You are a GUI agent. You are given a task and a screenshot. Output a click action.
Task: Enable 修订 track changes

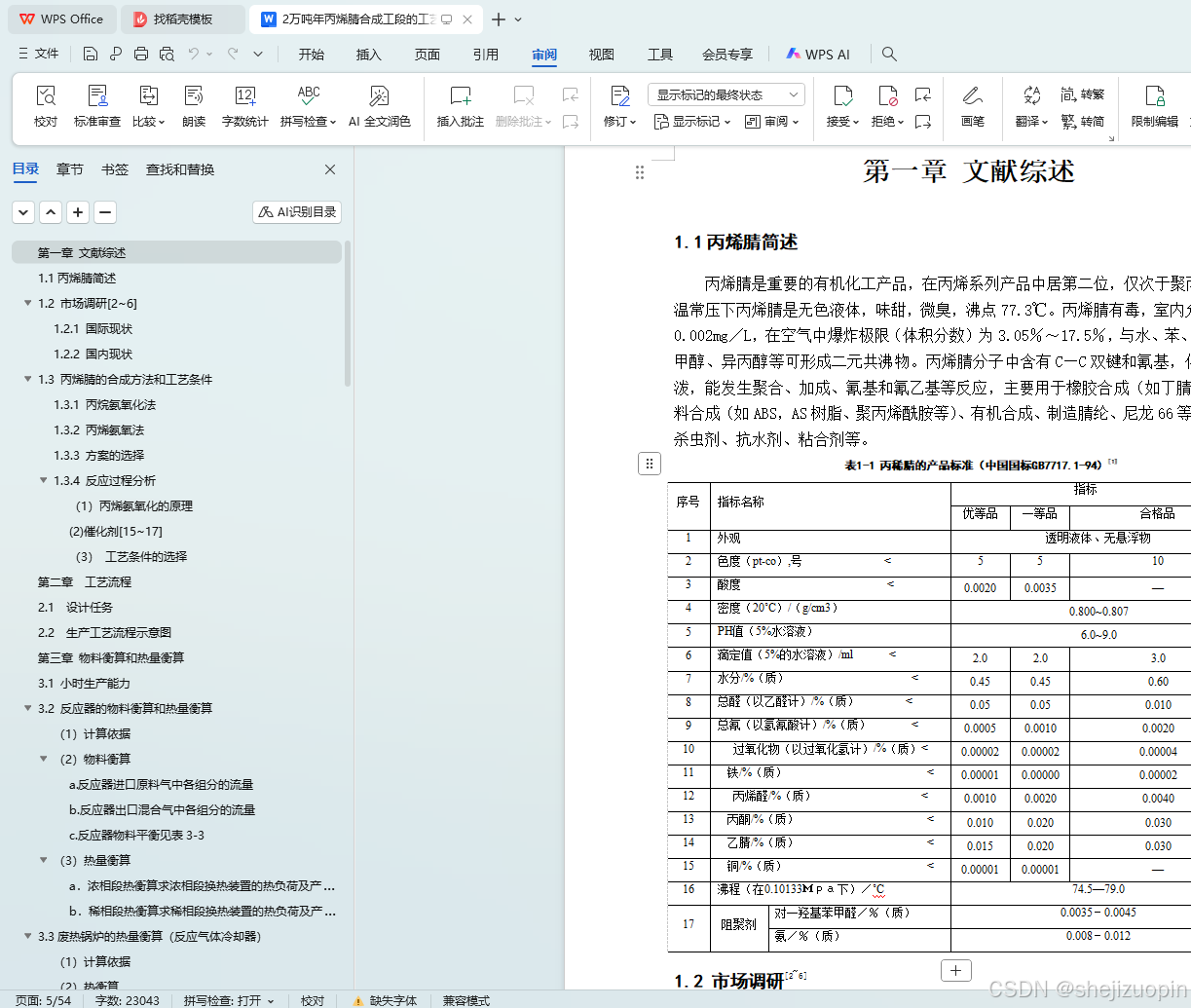click(619, 106)
